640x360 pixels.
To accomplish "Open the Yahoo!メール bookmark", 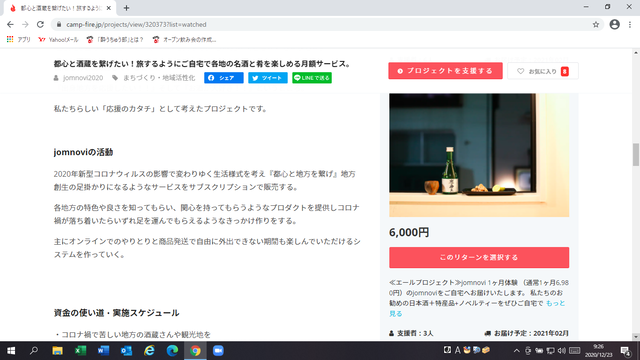I will tap(58, 40).
